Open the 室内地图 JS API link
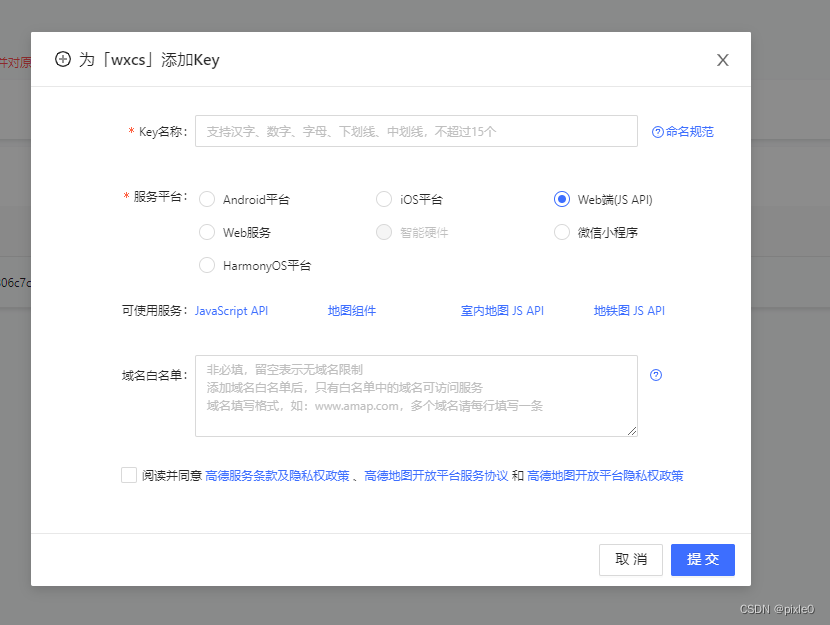The height and width of the screenshot is (625, 830). (502, 311)
